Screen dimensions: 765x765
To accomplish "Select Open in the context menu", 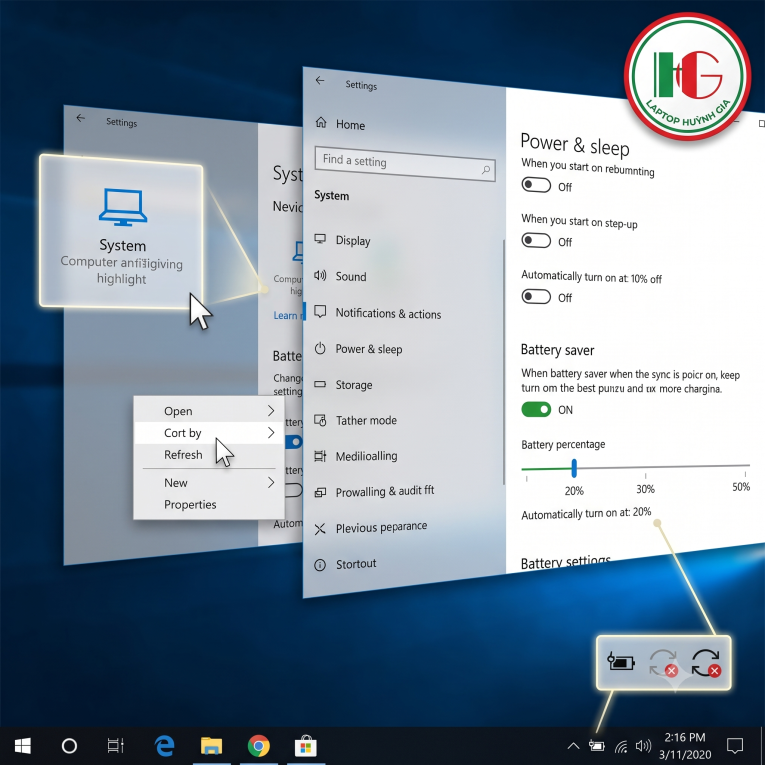I will pos(178,411).
